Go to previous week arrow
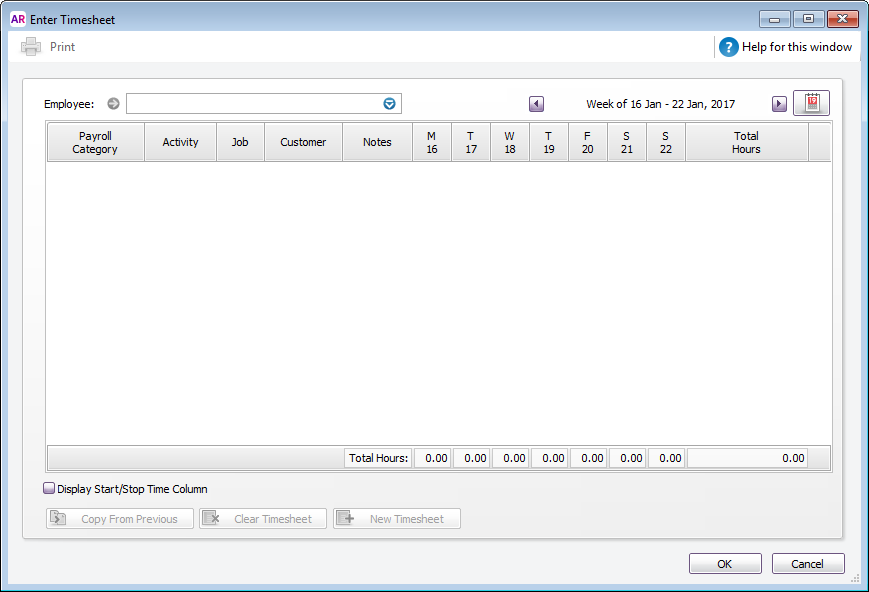 (x=537, y=104)
